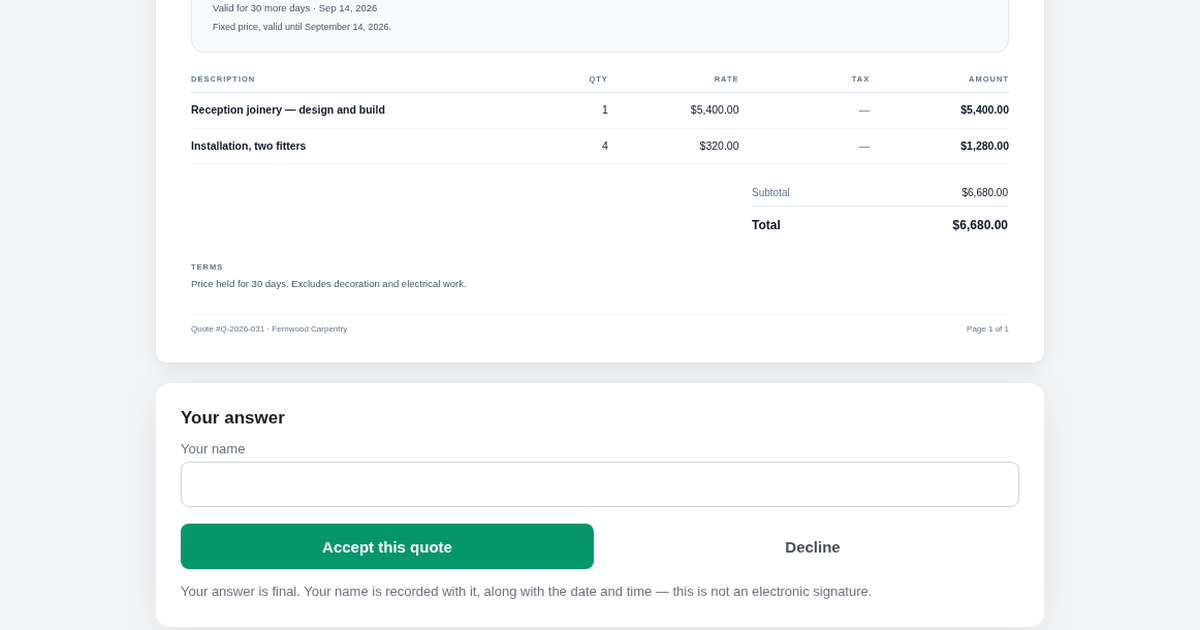This screenshot has height=630, width=1200.
Task: Click the DESCRIPTION column header
Action: [223, 79]
